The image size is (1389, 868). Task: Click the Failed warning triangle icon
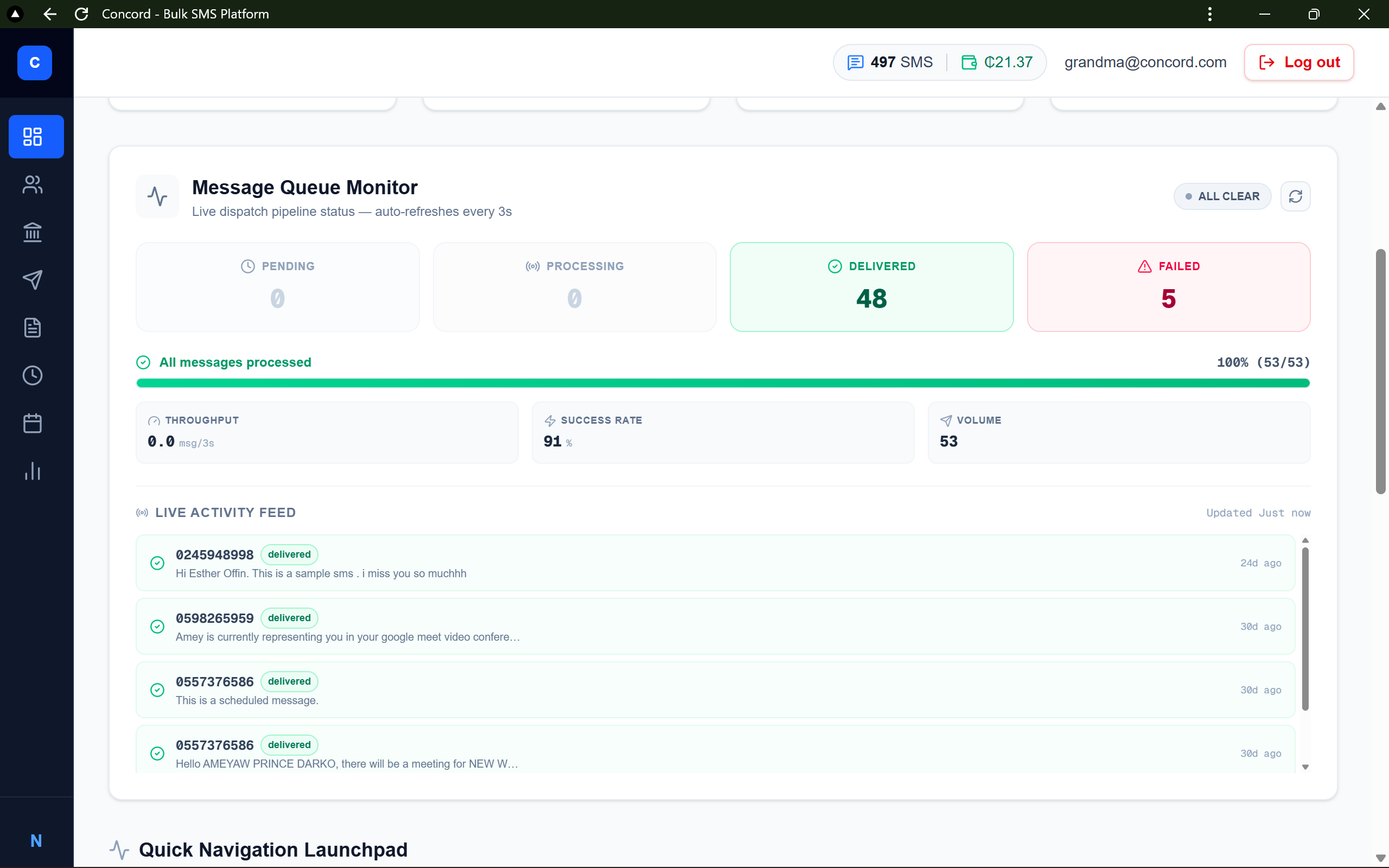[1144, 266]
